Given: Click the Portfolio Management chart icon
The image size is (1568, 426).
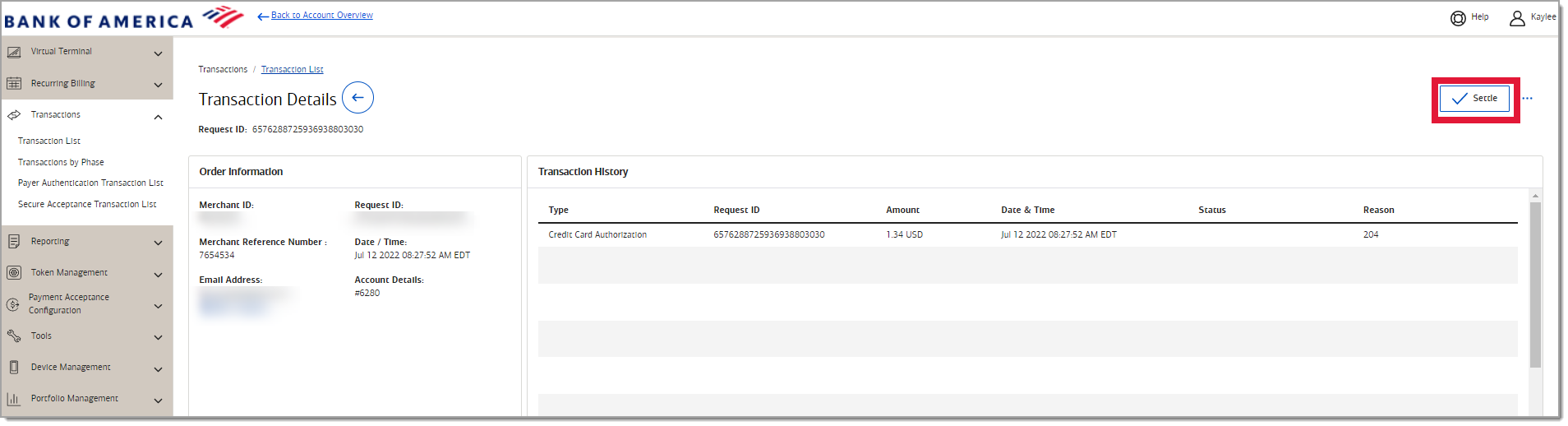Looking at the screenshot, I should (x=14, y=399).
